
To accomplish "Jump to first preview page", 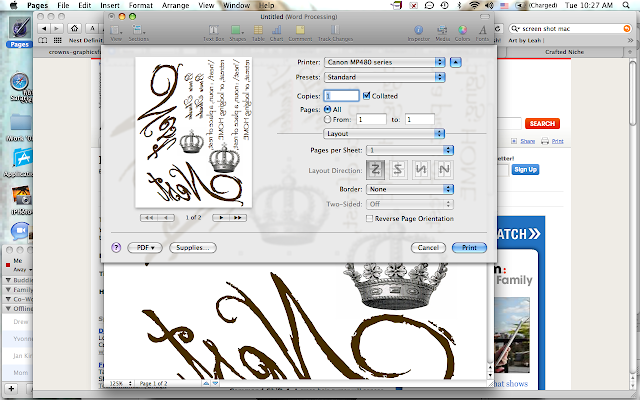I will click(149, 218).
